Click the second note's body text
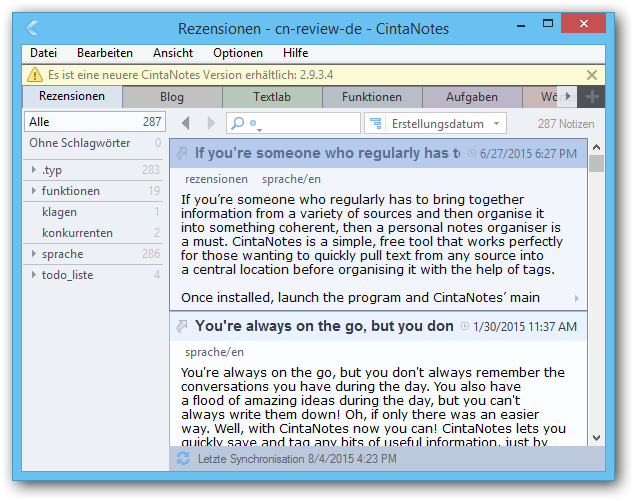The image size is (635, 501). pos(373,406)
